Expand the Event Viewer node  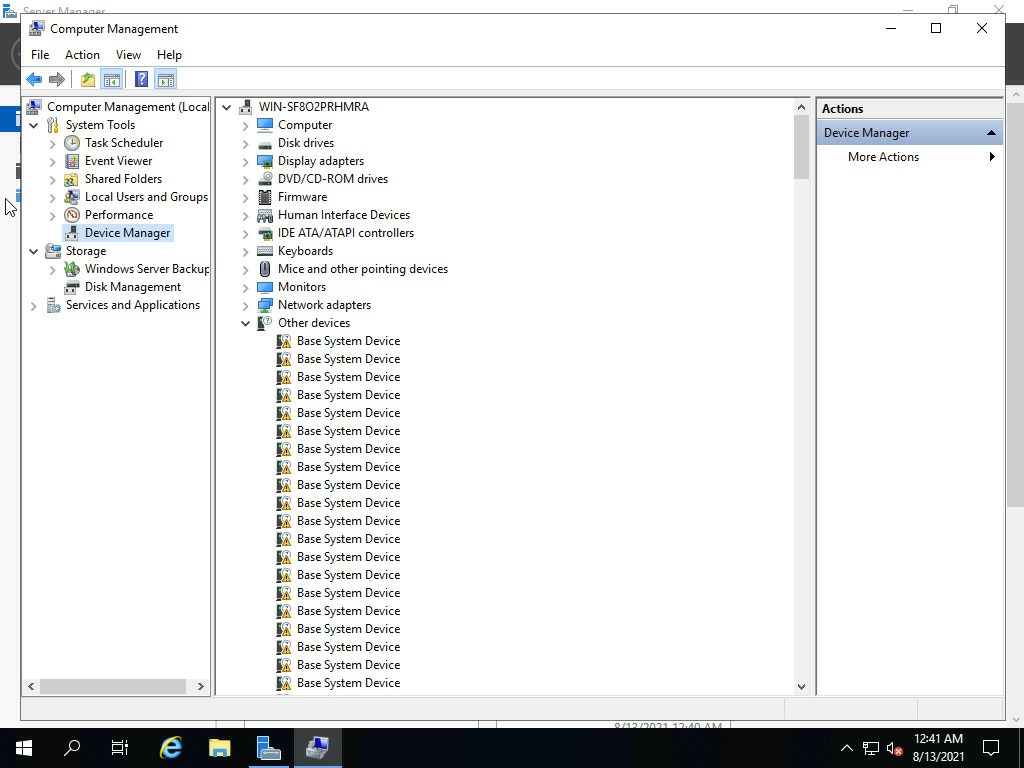[53, 161]
